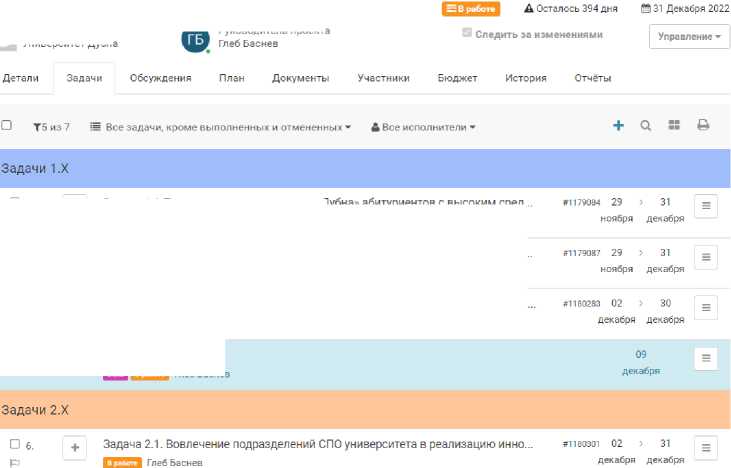Open menu icon for task #1180283
The height and width of the screenshot is (468, 731).
point(706,308)
